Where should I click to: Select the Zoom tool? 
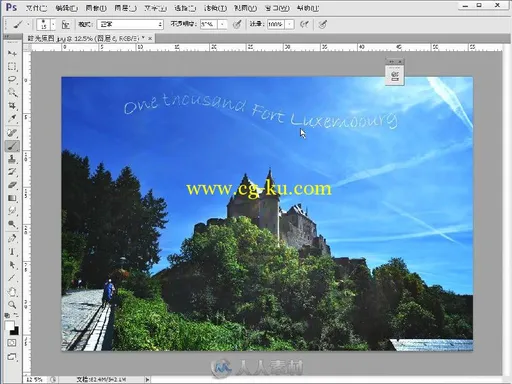pos(12,305)
